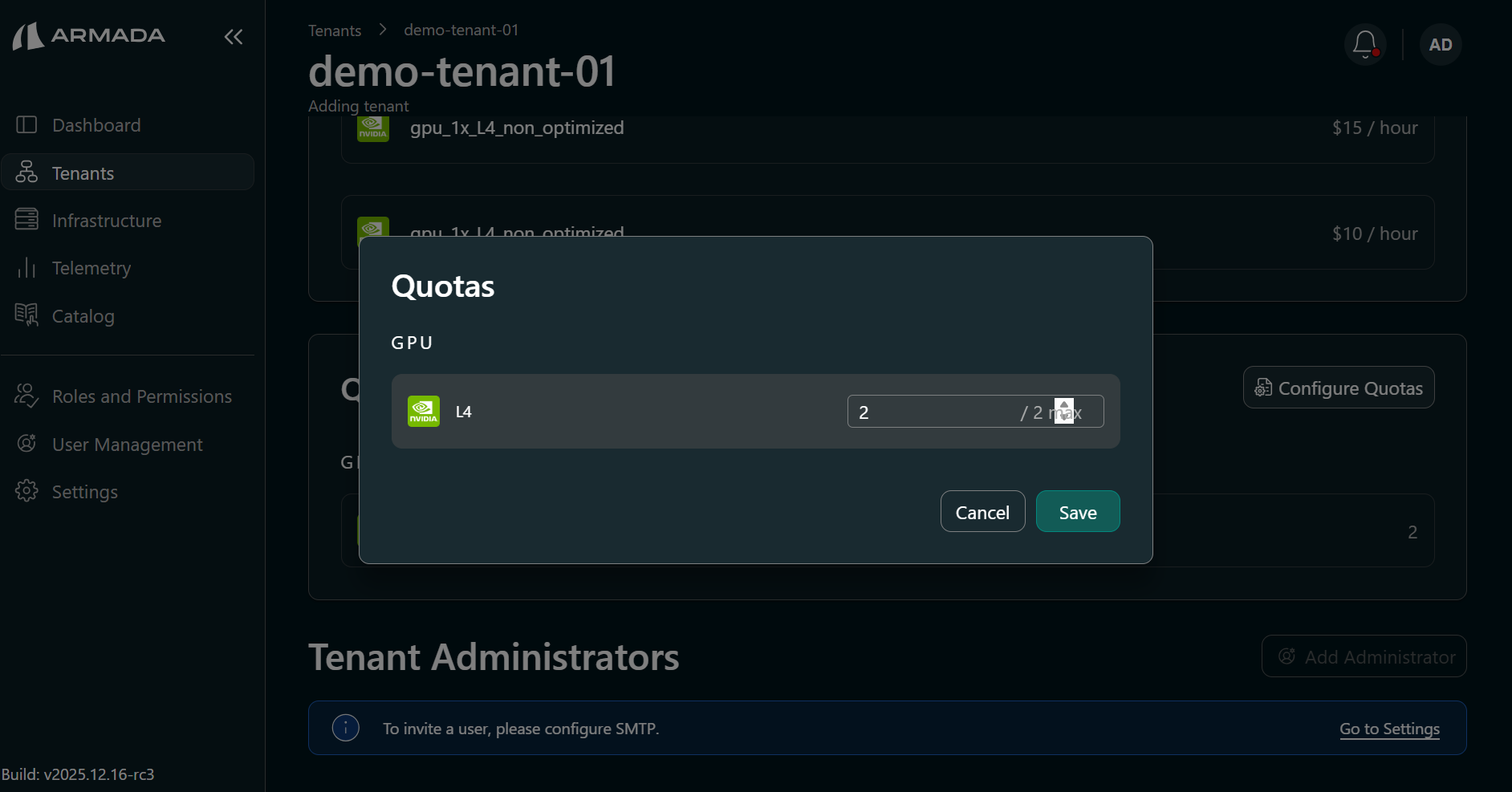Click the Infrastructure icon in sidebar
Screen dimensions: 1512x792
(x=26, y=220)
